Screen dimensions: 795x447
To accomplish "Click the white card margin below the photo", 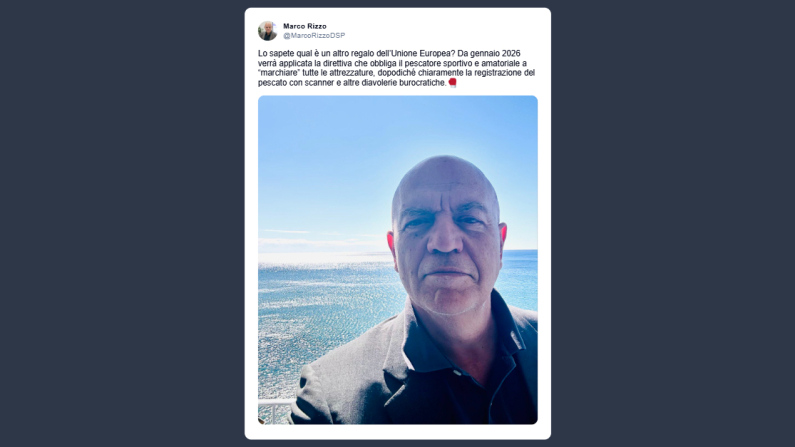I will click(398, 431).
